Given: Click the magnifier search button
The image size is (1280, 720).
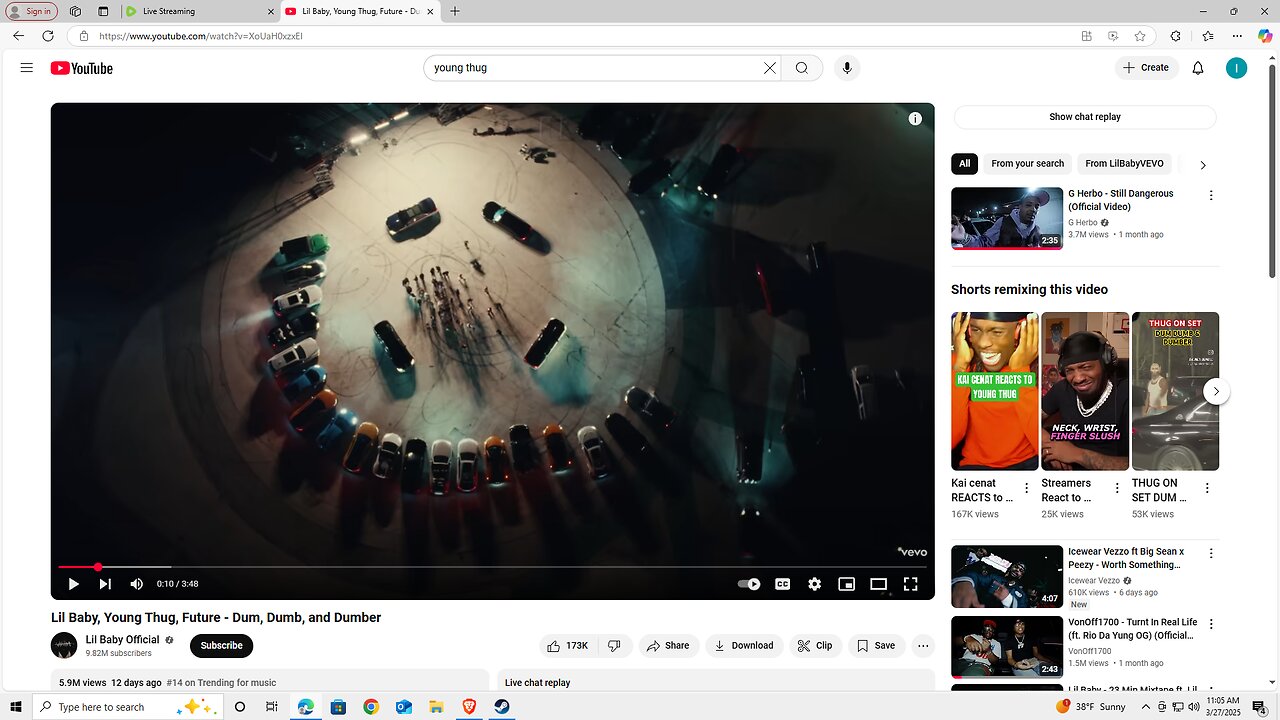Looking at the screenshot, I should [x=802, y=68].
